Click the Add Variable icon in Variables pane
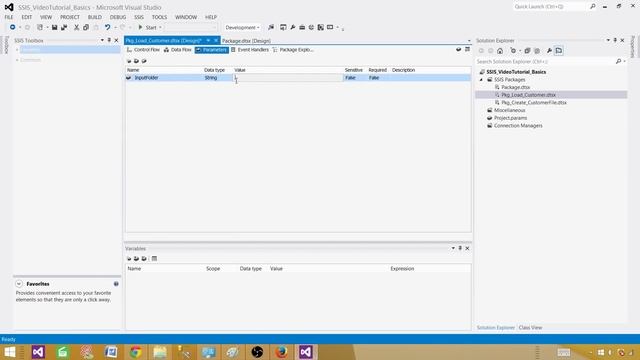 coord(129,258)
